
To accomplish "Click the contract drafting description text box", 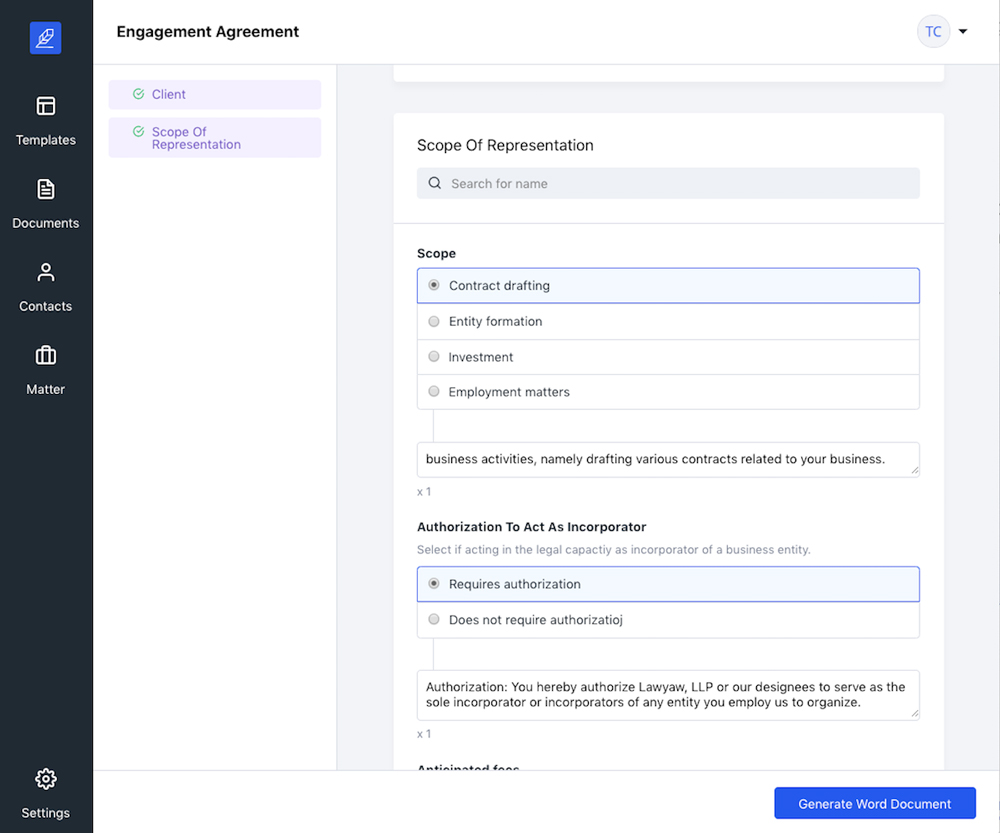I will coord(667,459).
